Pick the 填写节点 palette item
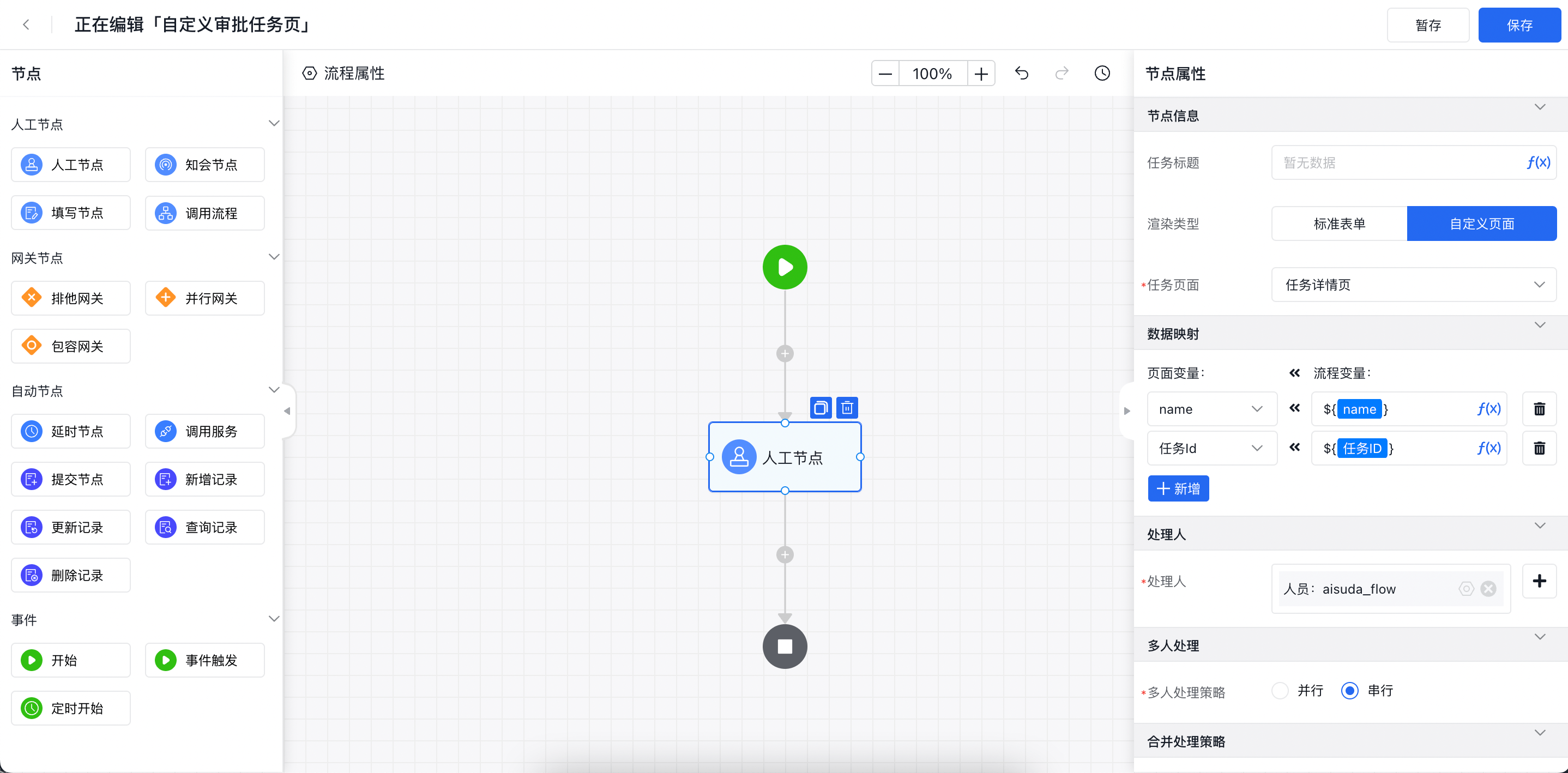1568x773 pixels. click(71, 213)
